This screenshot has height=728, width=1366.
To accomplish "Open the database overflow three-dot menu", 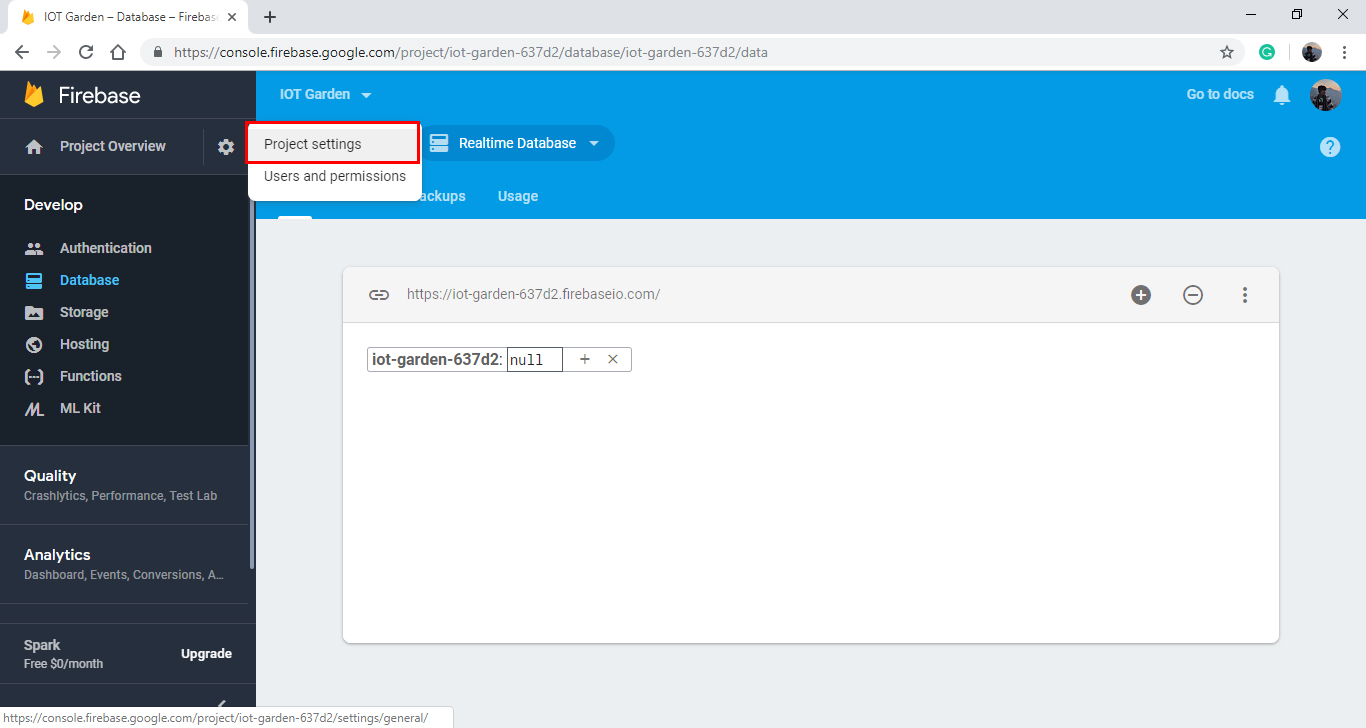I will point(1245,294).
